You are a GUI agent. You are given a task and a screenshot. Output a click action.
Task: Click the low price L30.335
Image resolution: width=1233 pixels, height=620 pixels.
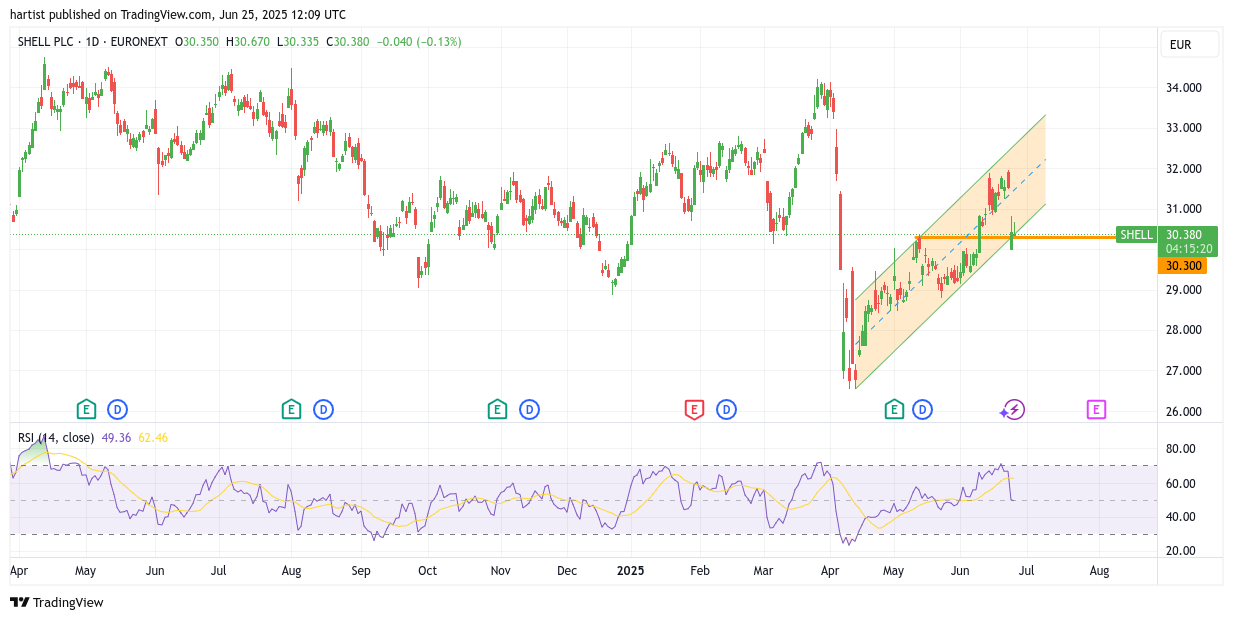coord(297,42)
